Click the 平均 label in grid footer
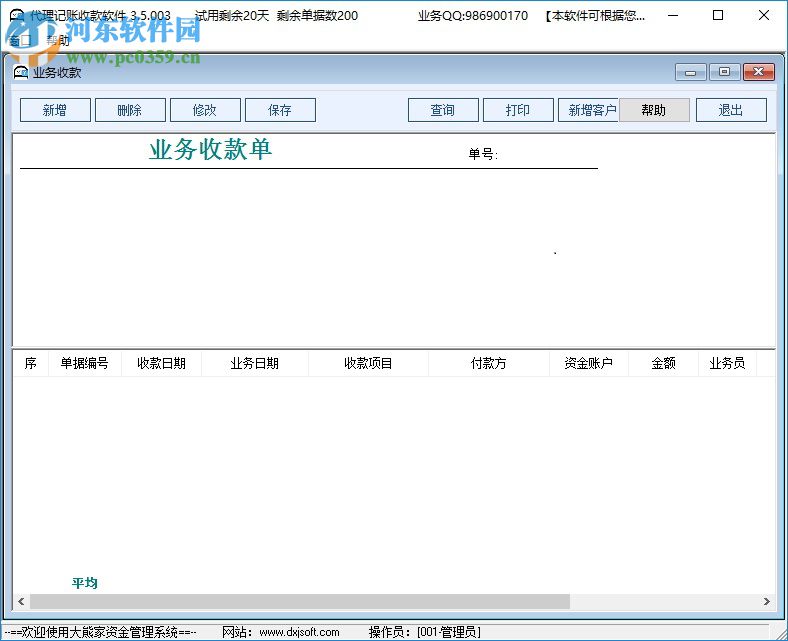Image resolution: width=788 pixels, height=641 pixels. [84, 583]
